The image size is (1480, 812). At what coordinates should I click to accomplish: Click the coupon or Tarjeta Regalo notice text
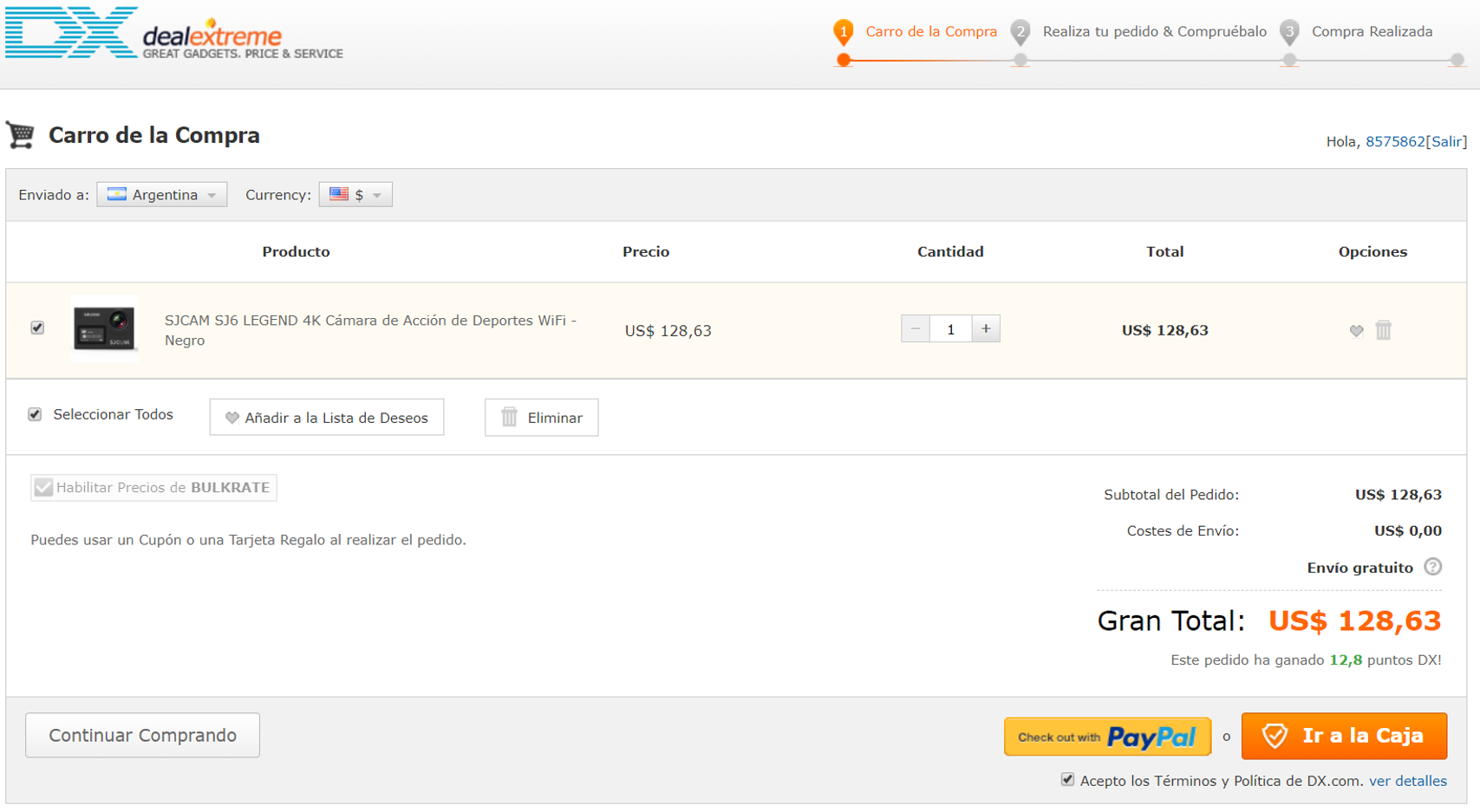[248, 540]
